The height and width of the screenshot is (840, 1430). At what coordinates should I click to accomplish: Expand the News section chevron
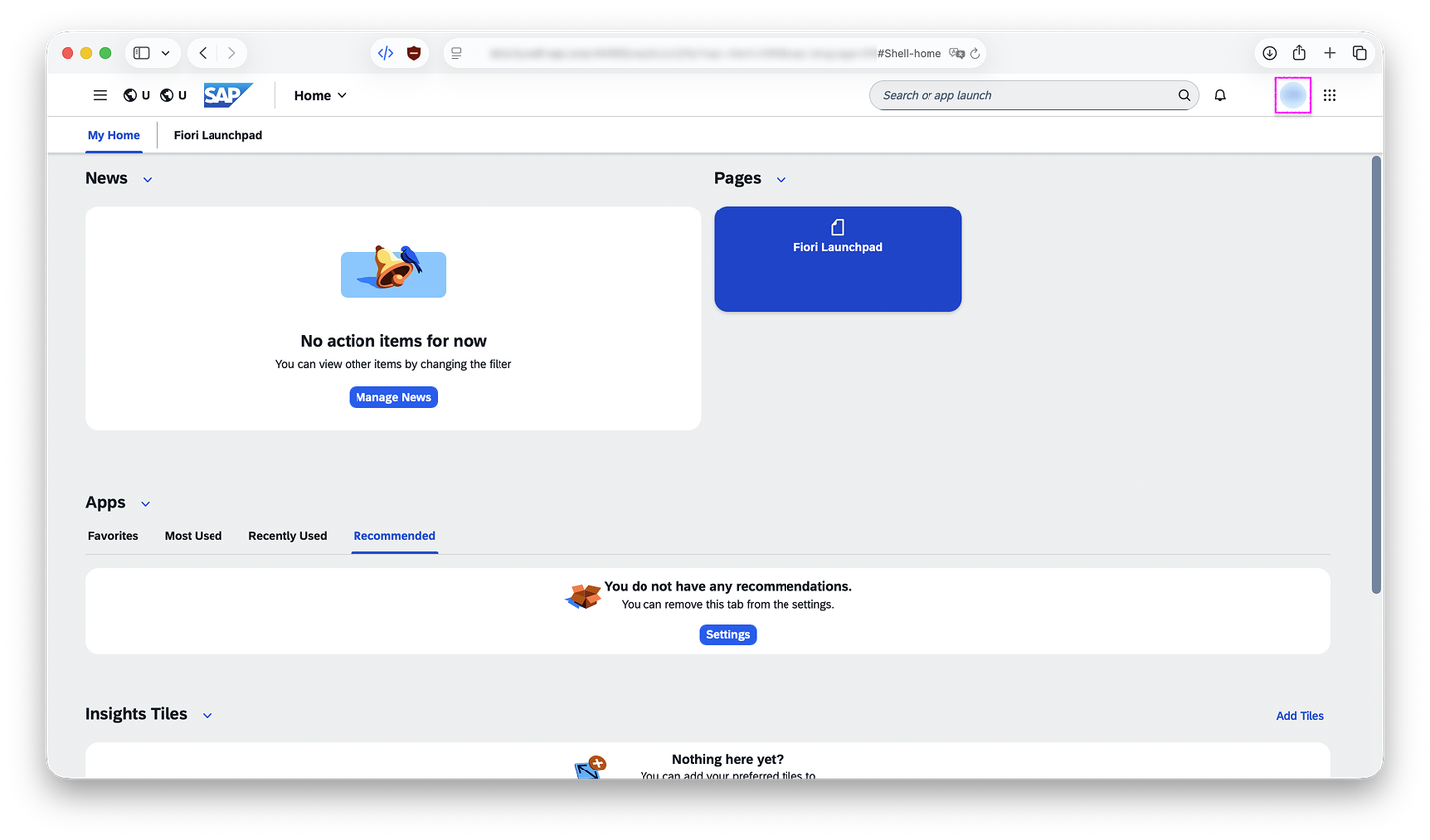(x=148, y=180)
